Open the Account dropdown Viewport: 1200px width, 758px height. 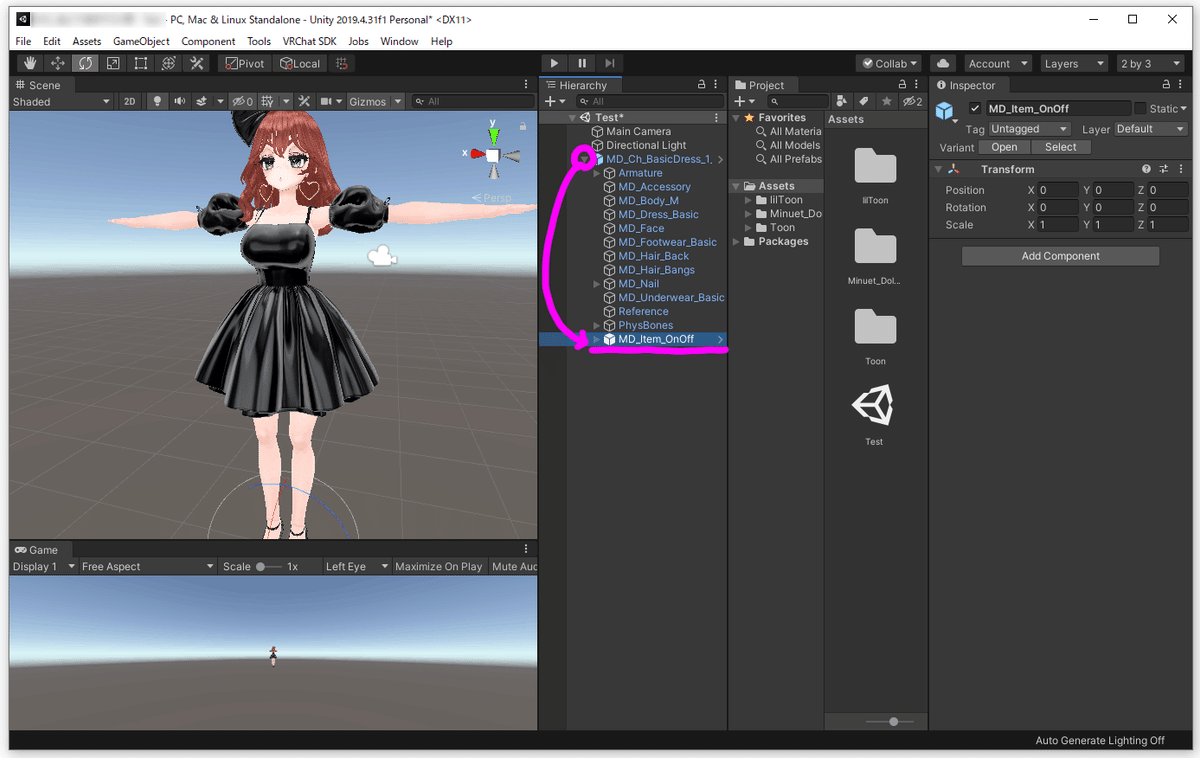point(996,63)
